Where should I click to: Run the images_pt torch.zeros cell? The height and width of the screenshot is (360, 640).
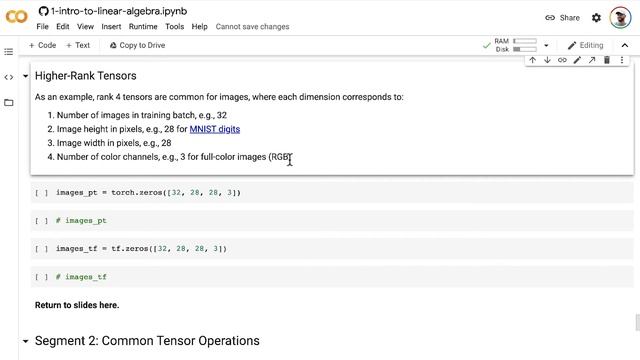pyautogui.click(x=41, y=193)
